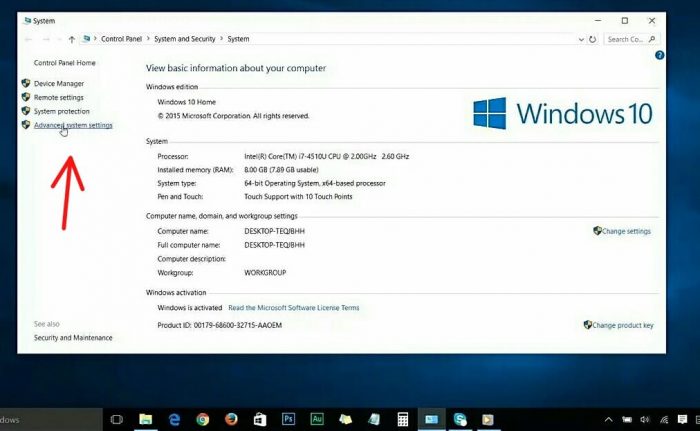The height and width of the screenshot is (431, 700).
Task: Click the search magnifier icon
Action: pos(652,39)
